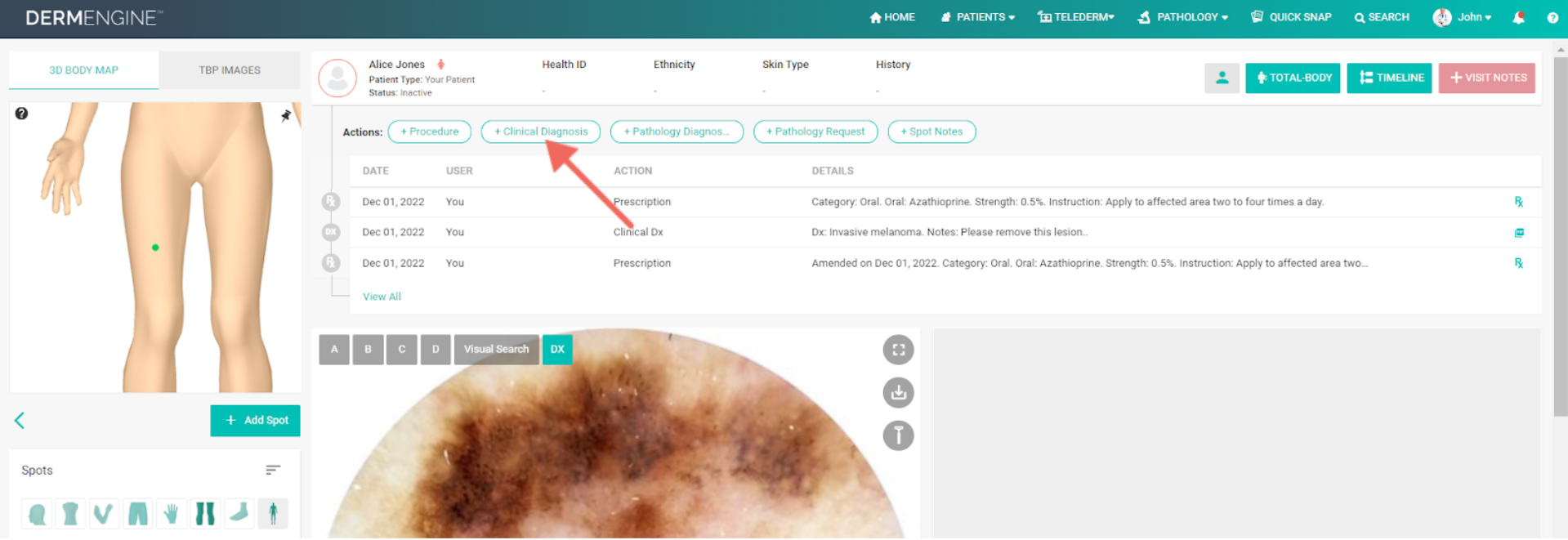
Task: Open the Clinical Dx row detail icon
Action: tap(1519, 233)
